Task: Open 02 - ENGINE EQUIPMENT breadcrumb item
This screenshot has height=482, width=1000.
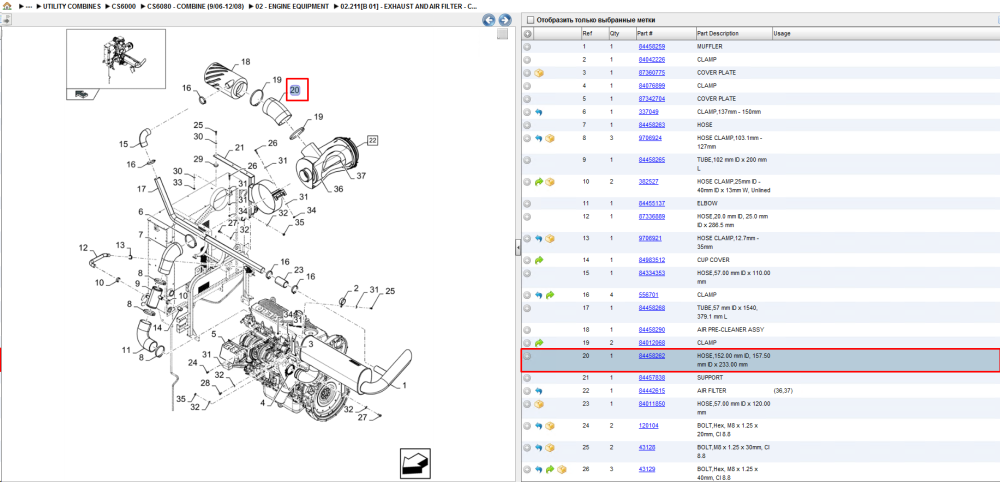Action: [290, 6]
